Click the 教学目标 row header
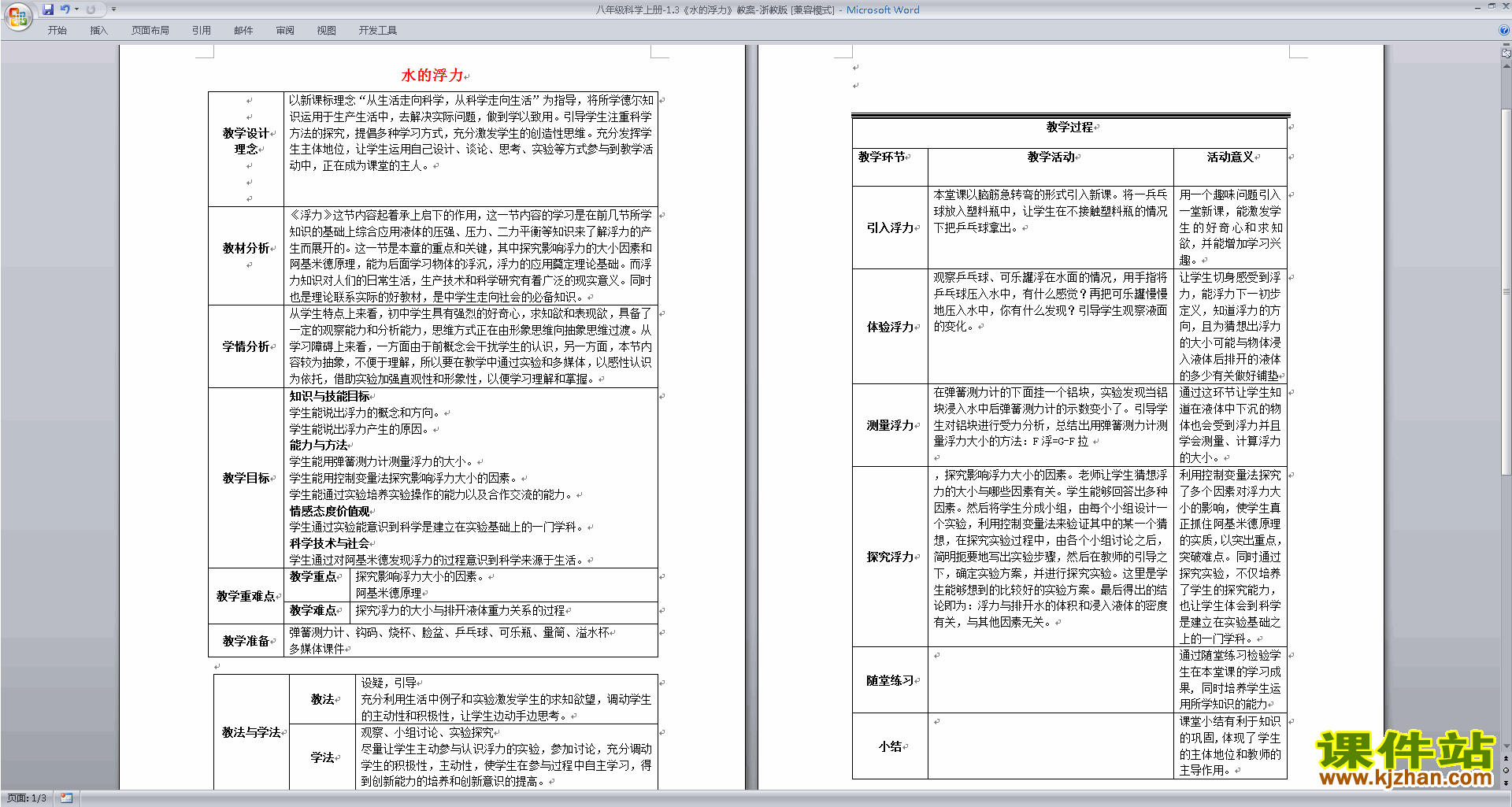The width and height of the screenshot is (1512, 807). [x=246, y=478]
